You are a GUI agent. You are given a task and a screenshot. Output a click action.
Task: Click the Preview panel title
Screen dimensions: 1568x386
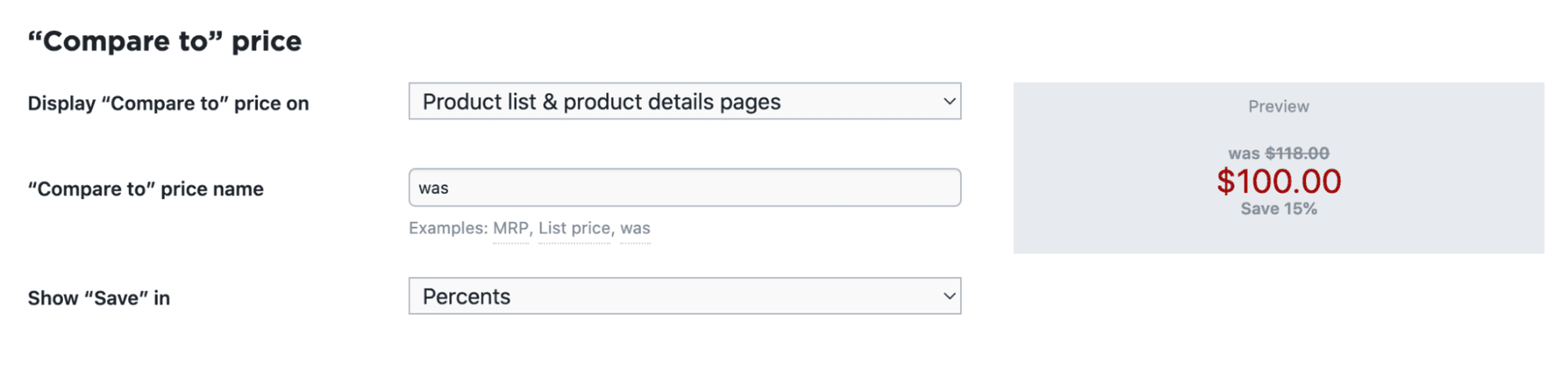click(x=1278, y=107)
